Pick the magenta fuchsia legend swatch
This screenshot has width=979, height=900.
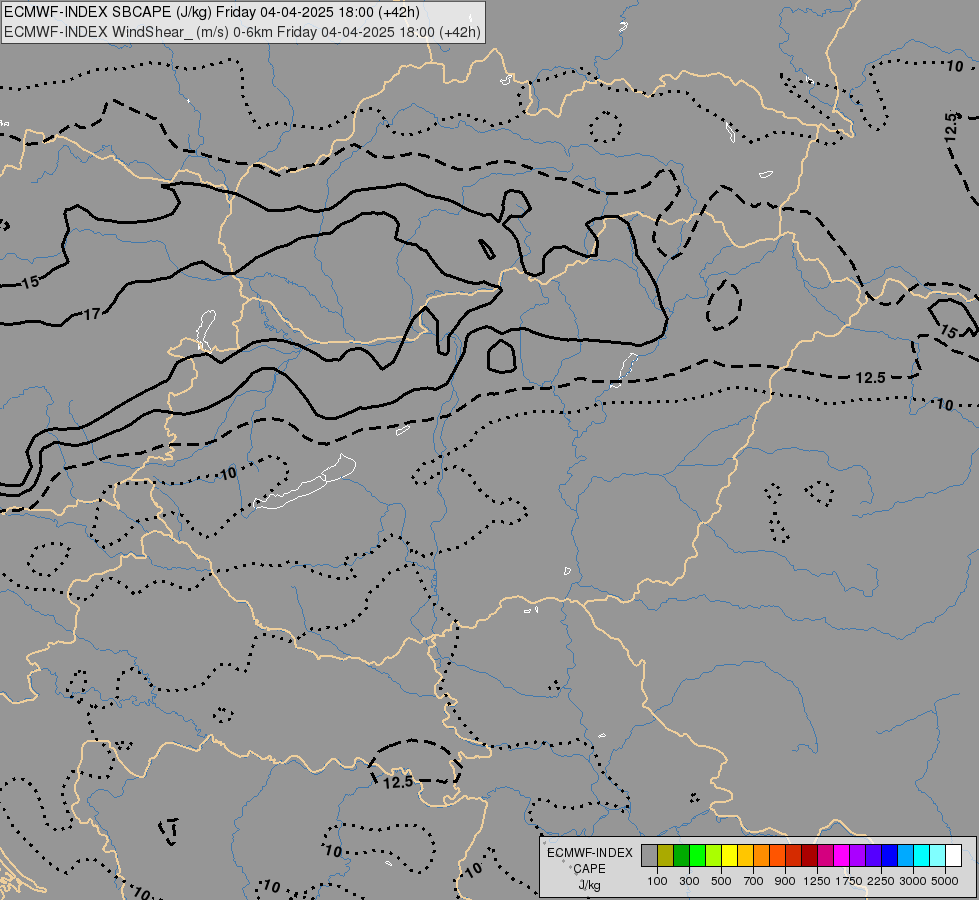[841, 856]
